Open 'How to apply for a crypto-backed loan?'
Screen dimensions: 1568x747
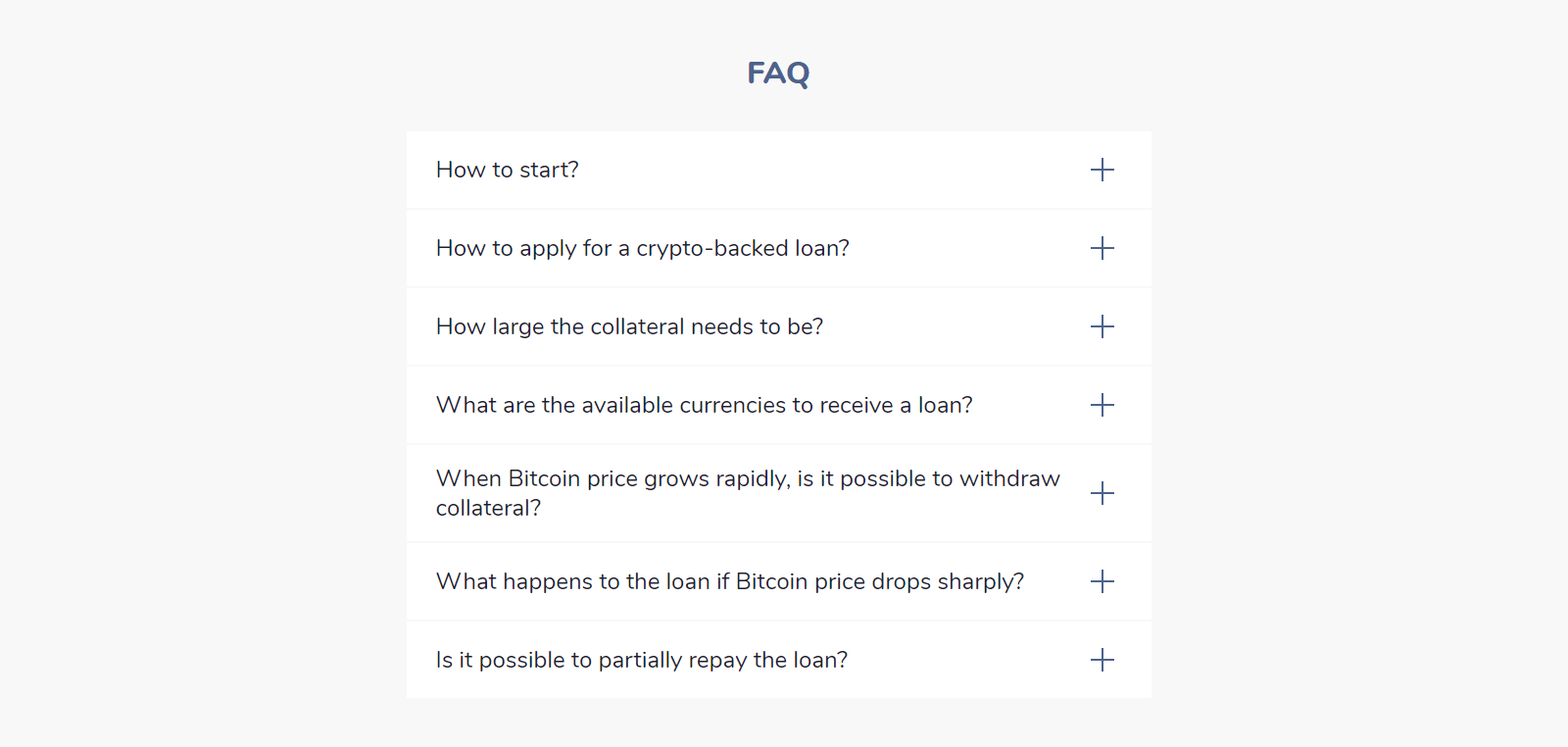tap(642, 249)
